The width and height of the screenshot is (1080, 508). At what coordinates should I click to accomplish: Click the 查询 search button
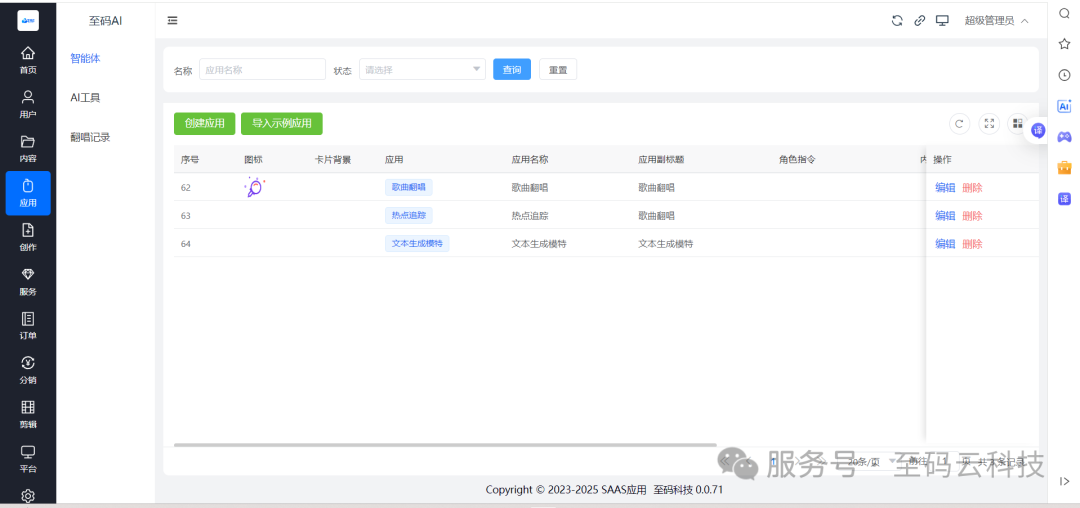pos(512,70)
